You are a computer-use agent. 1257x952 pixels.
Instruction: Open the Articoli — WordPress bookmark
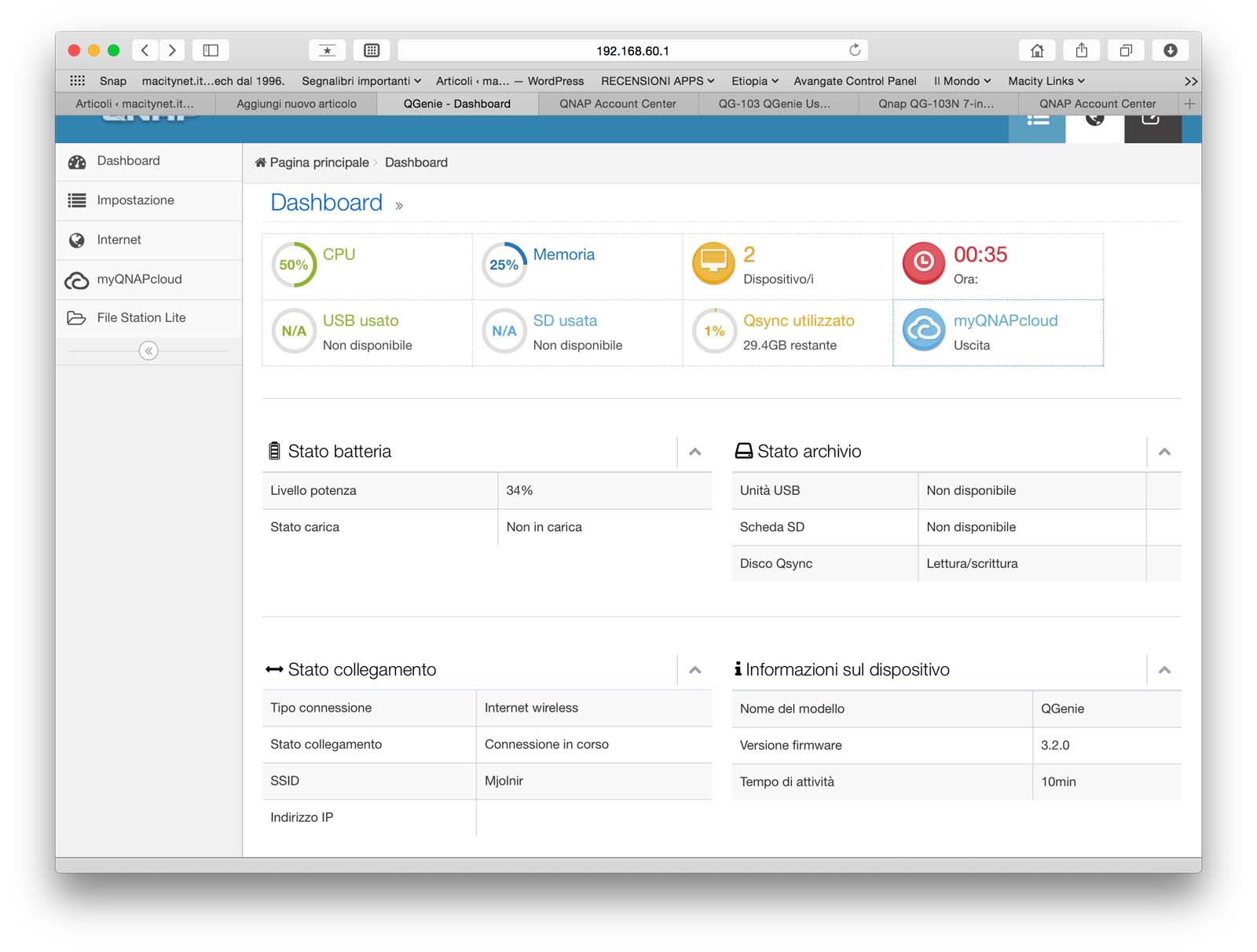pyautogui.click(x=510, y=81)
